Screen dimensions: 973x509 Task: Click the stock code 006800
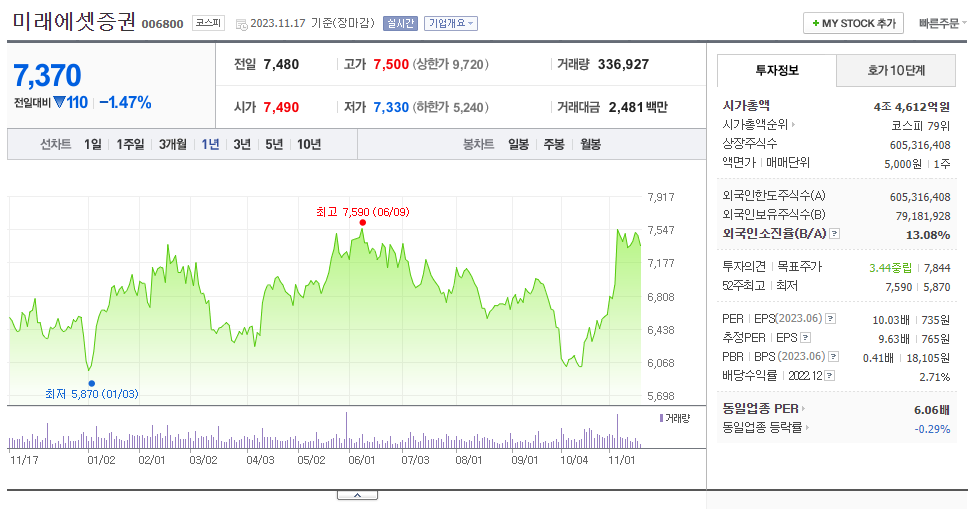[x=163, y=24]
